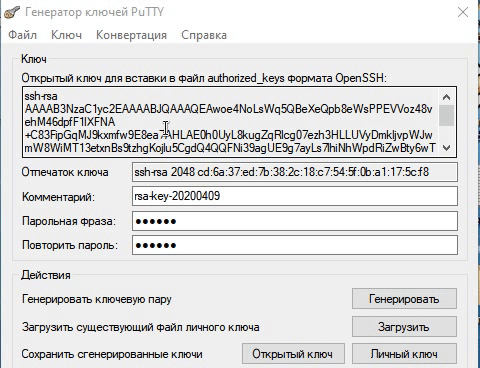Click the 'Отпечаток ключа' label
This screenshot has width=480, height=368.
(x=65, y=172)
